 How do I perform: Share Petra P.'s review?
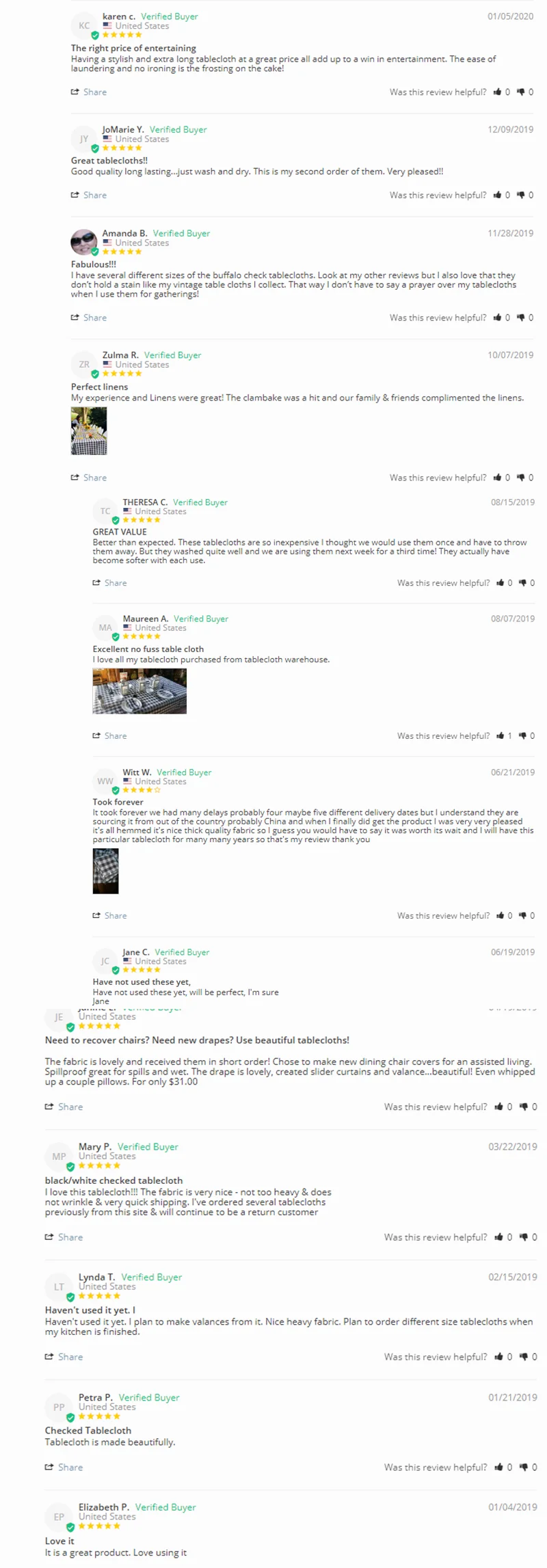64,1467
